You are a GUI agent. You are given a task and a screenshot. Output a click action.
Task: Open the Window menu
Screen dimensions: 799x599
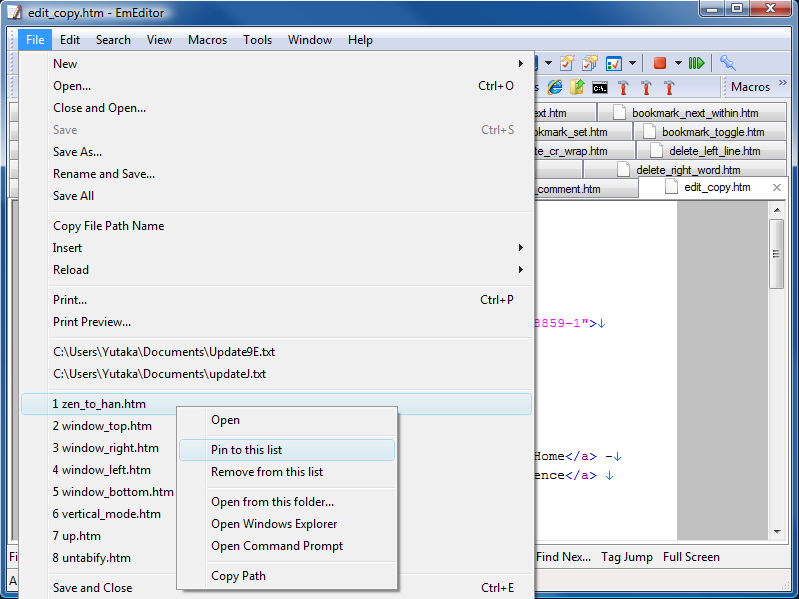(x=310, y=40)
